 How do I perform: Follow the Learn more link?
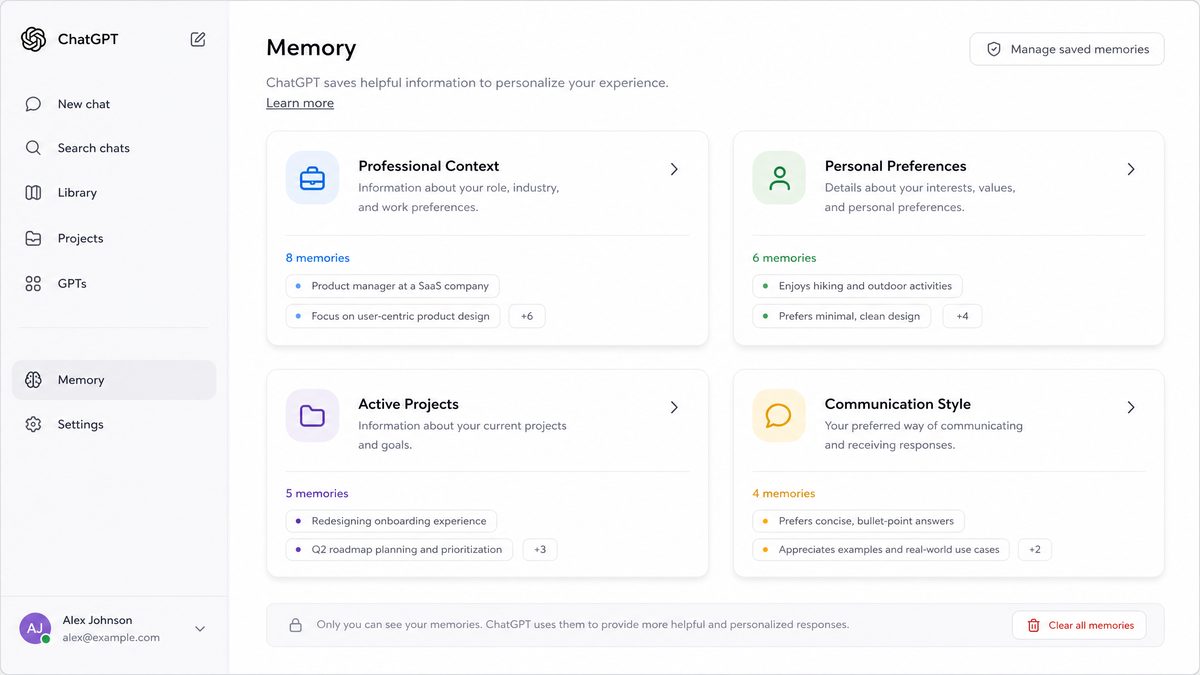click(300, 103)
